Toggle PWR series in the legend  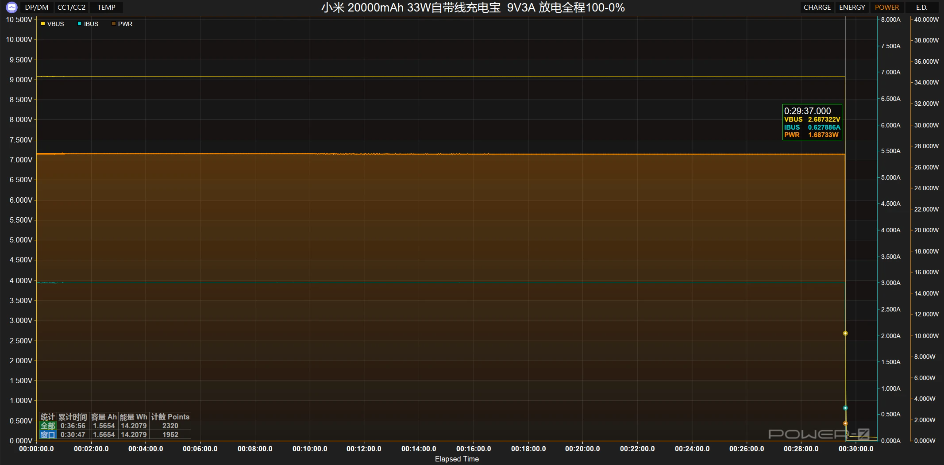(122, 23)
